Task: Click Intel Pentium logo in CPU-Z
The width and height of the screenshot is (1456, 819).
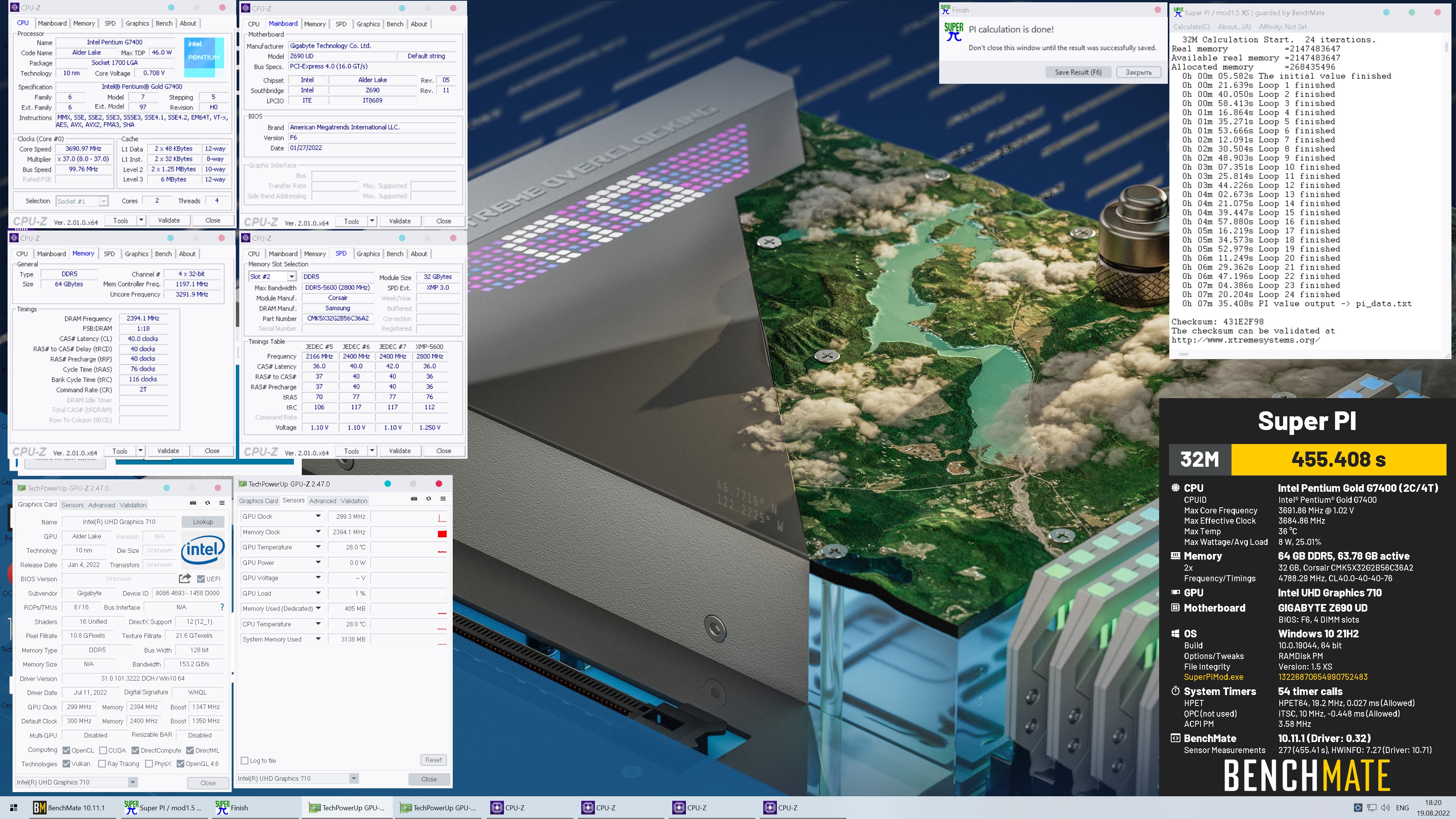Action: point(204,57)
